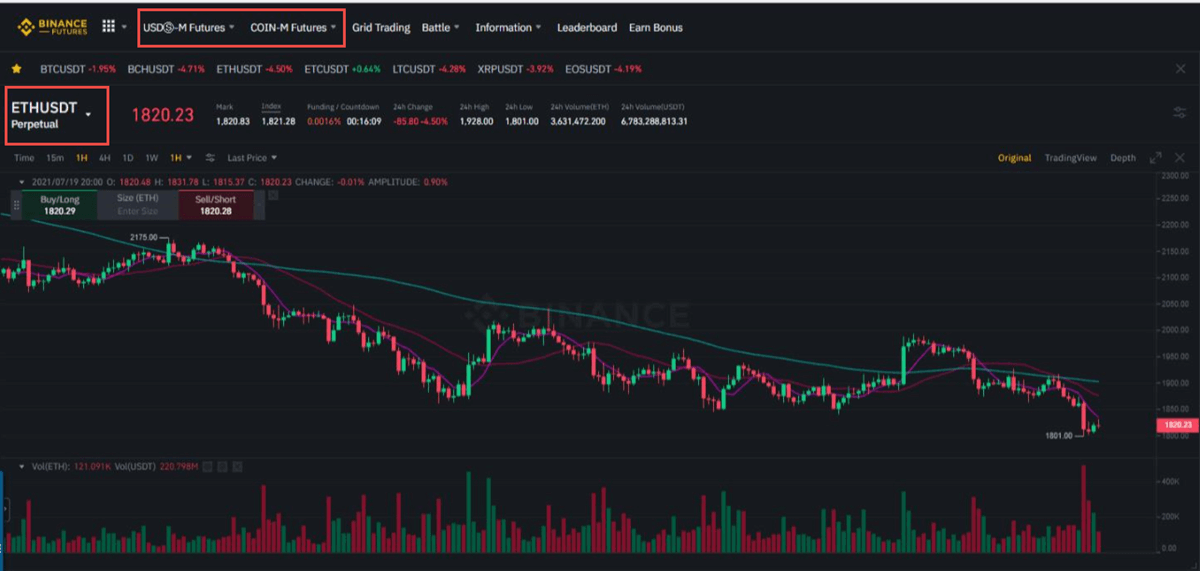The height and width of the screenshot is (571, 1200).
Task: Click 24h High value 1,928.00
Action: coord(477,121)
